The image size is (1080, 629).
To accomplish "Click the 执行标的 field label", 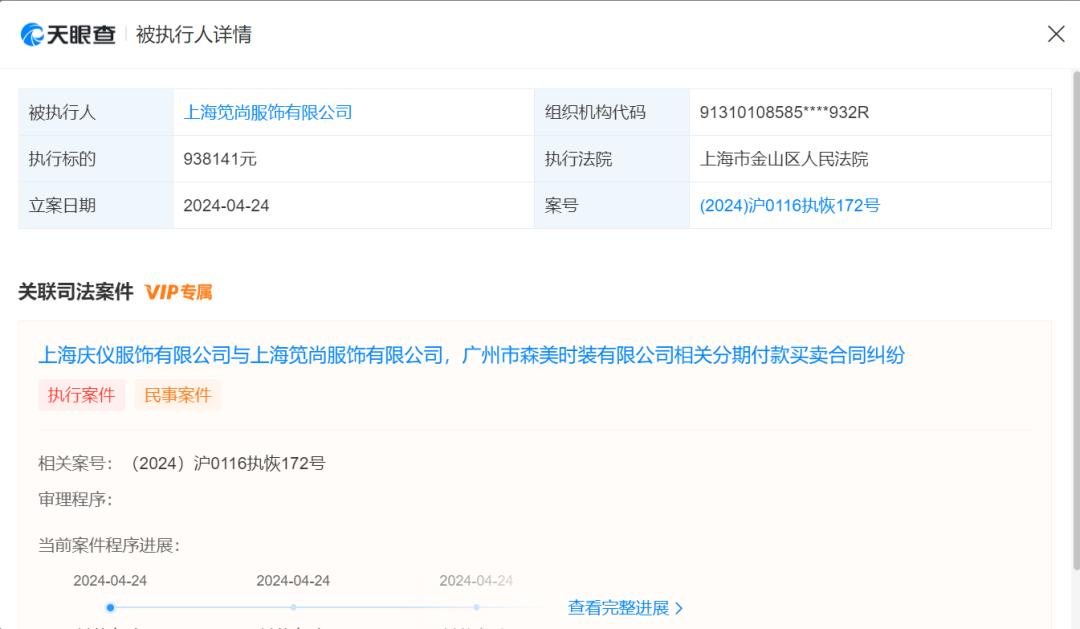I will (62, 159).
